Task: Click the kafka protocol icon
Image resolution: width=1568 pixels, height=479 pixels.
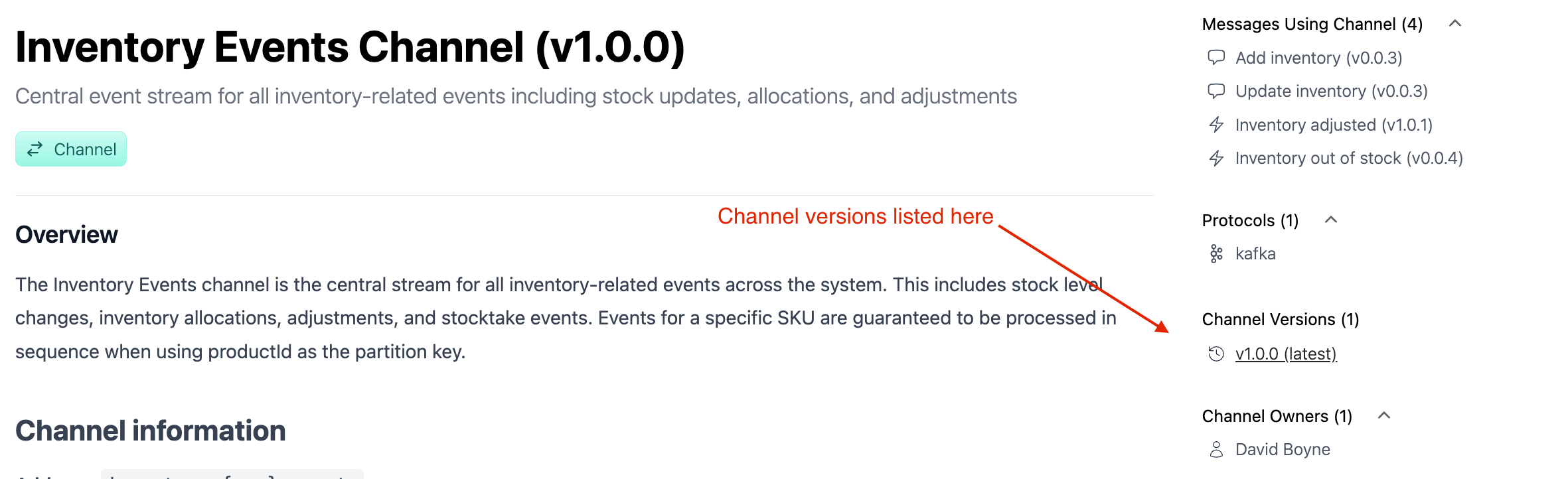Action: click(x=1215, y=253)
